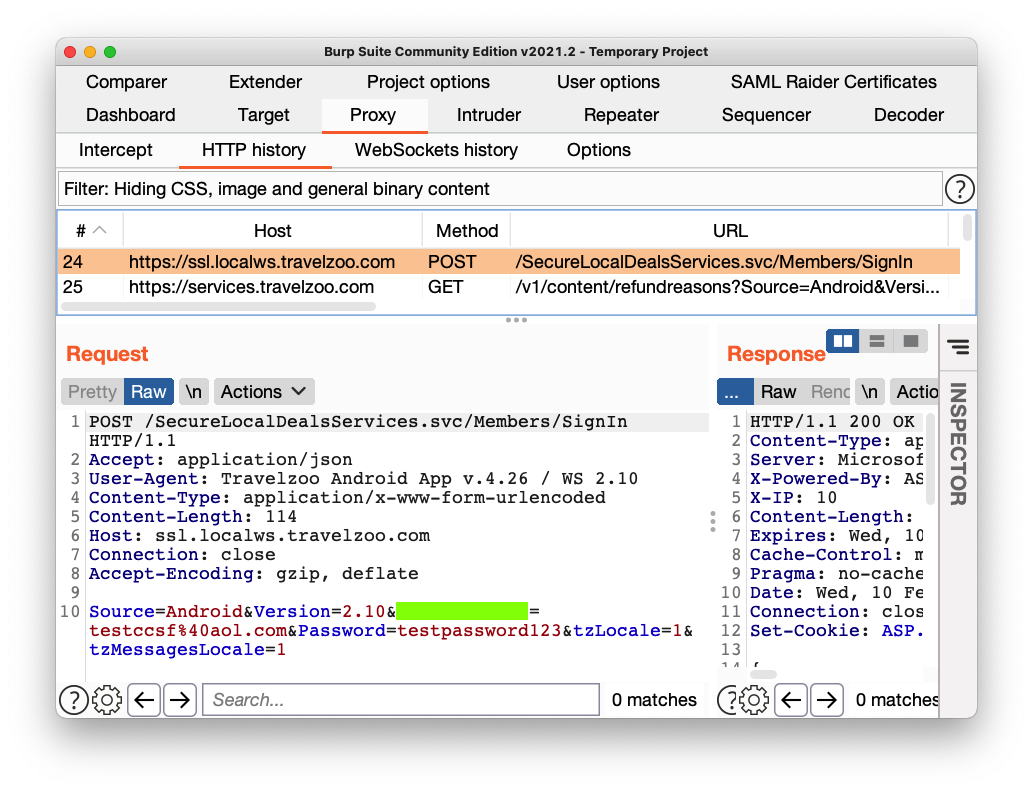Viewport: 1033px width, 792px height.
Task: Switch to the Dashboard tab
Action: pos(130,115)
